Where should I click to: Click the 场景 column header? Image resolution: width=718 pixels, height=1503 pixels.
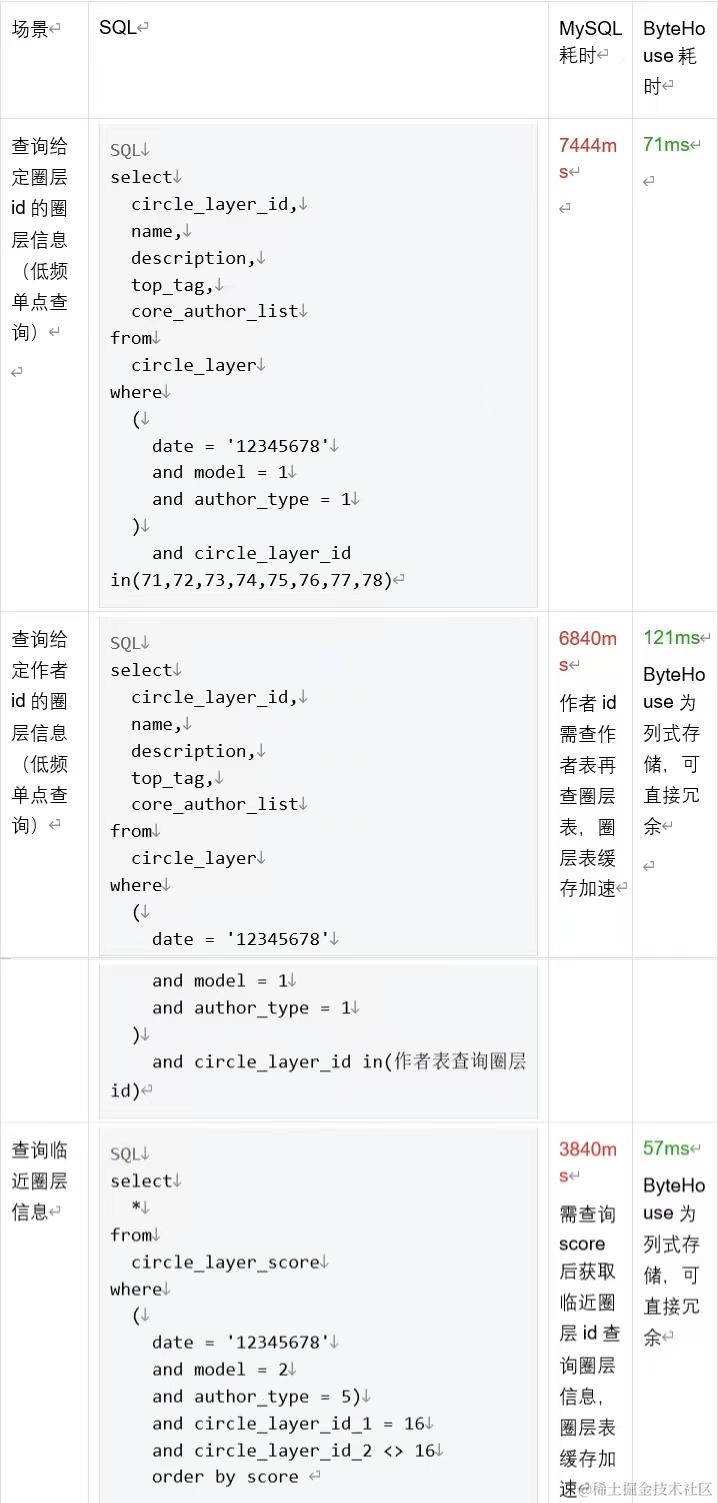point(31,29)
